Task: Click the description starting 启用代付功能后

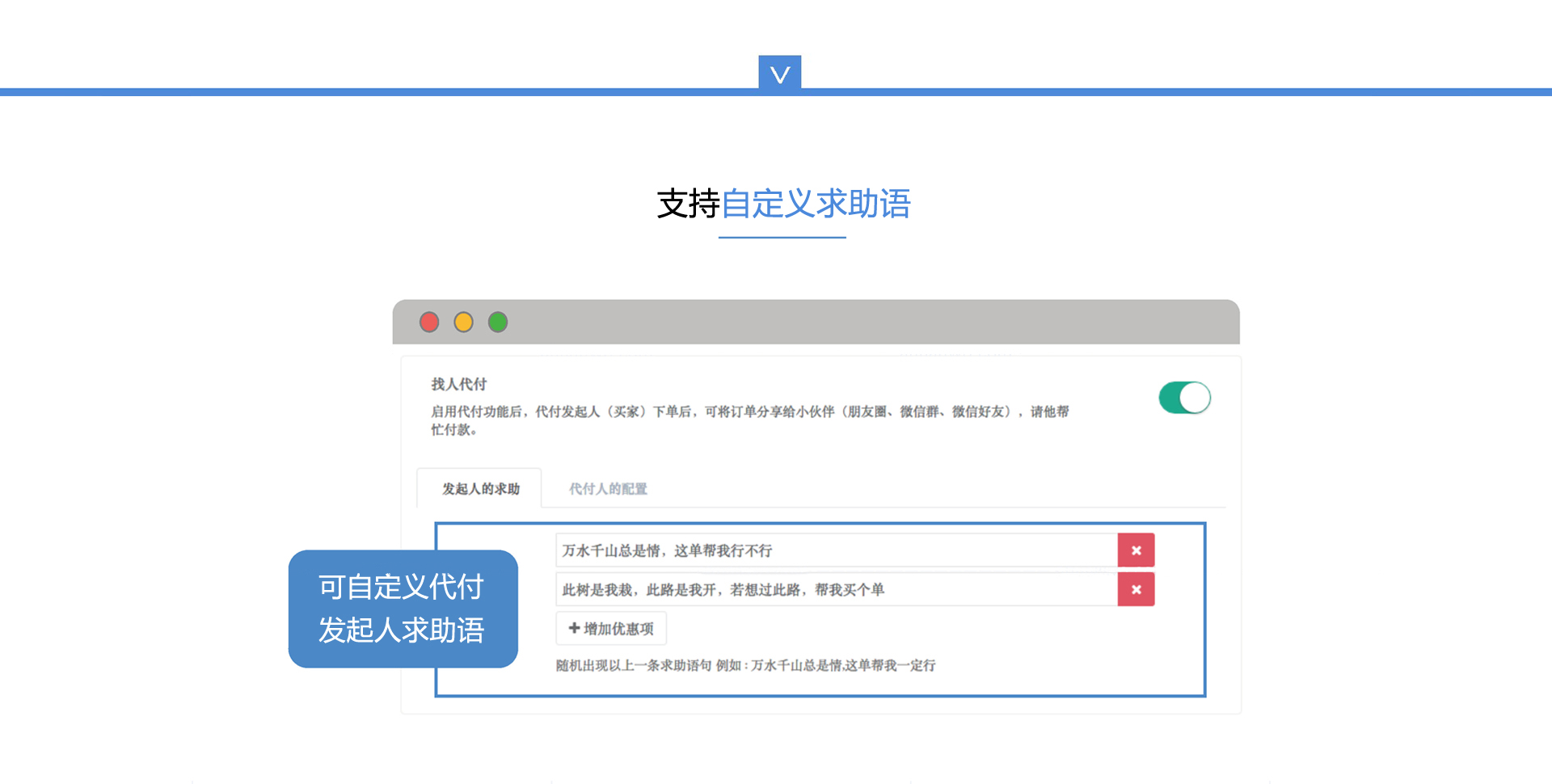Action: (749, 420)
